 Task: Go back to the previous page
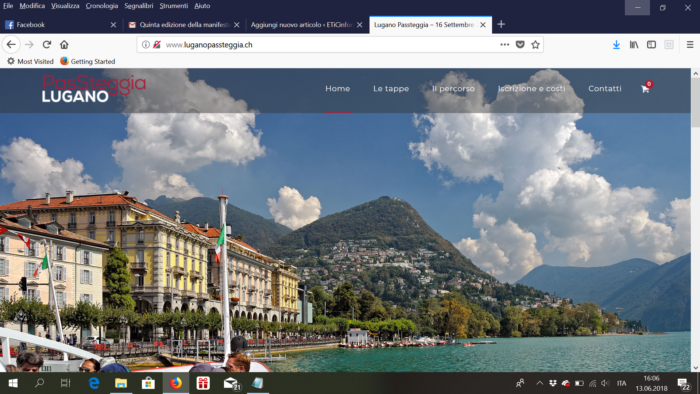click(11, 45)
